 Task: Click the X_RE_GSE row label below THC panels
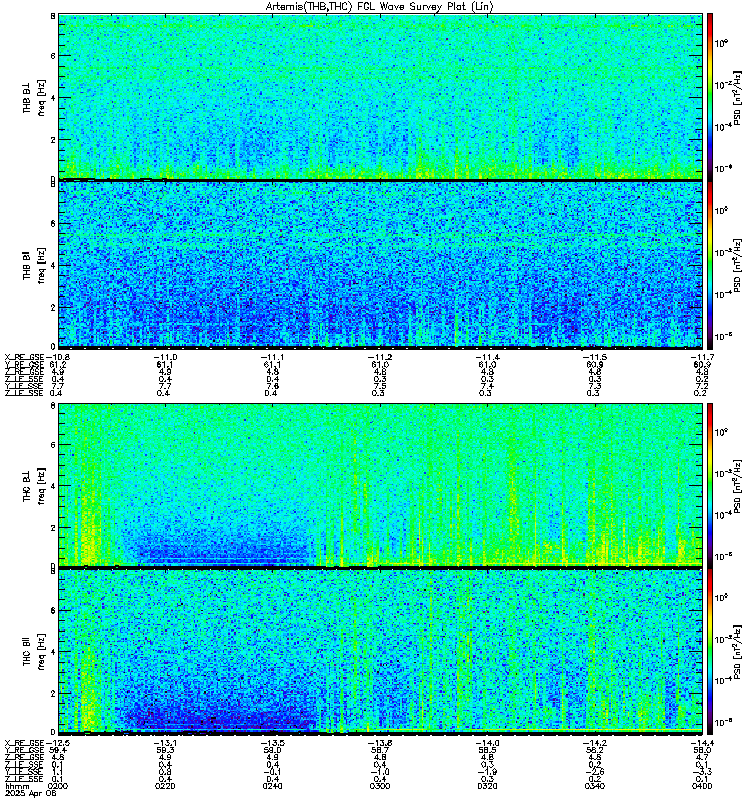(x=24, y=743)
